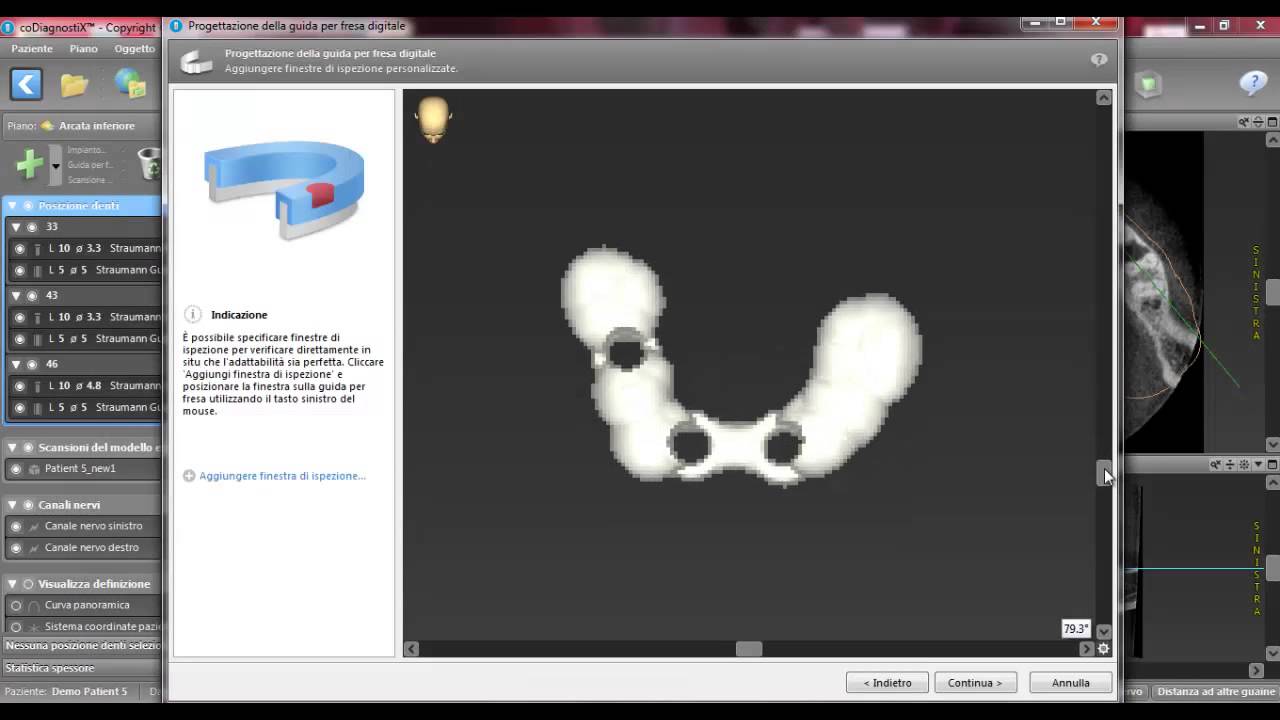Toggle visibility of Patient 5_new1 scan
This screenshot has width=1280, height=720.
click(x=16, y=469)
